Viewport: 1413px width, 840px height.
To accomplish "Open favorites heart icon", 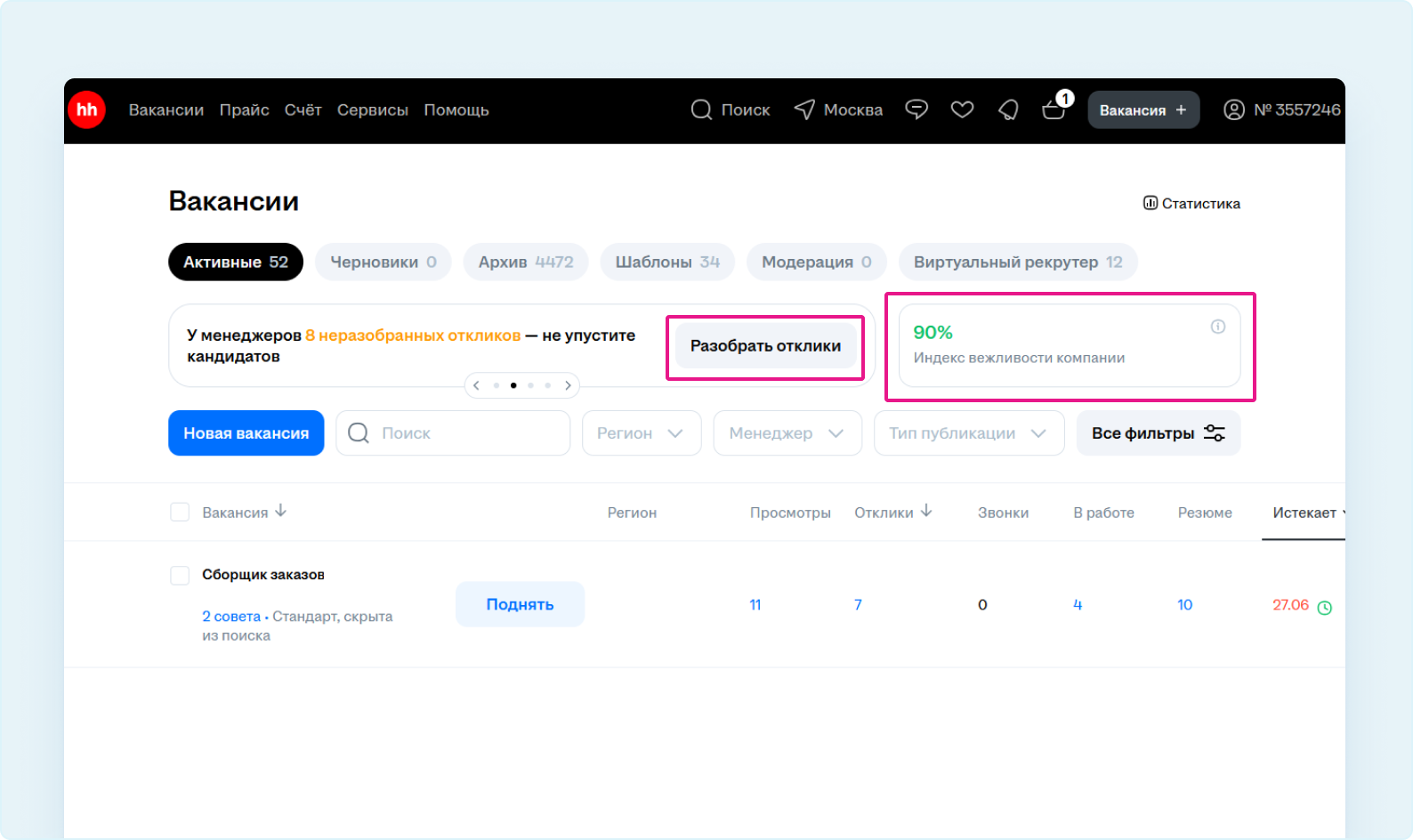I will pos(962,109).
